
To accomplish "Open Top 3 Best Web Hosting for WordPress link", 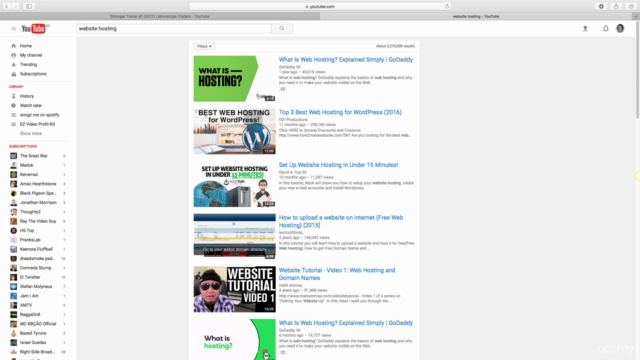I will click(340, 112).
